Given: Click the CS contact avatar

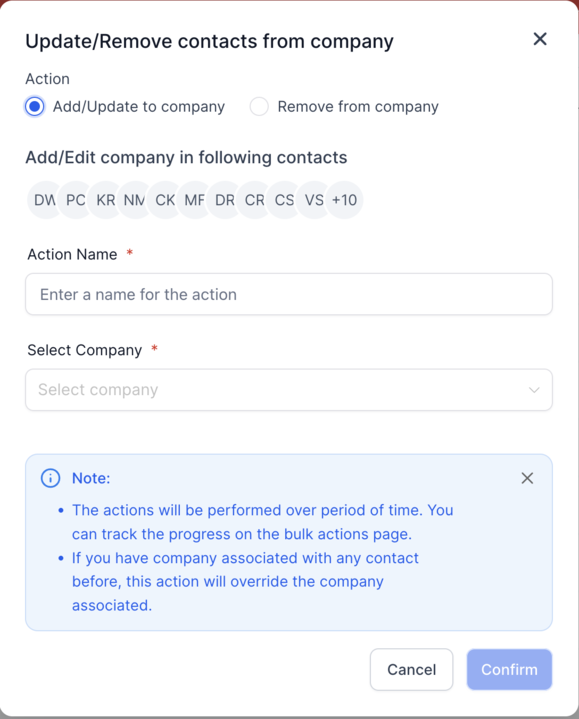Looking at the screenshot, I should click(284, 200).
